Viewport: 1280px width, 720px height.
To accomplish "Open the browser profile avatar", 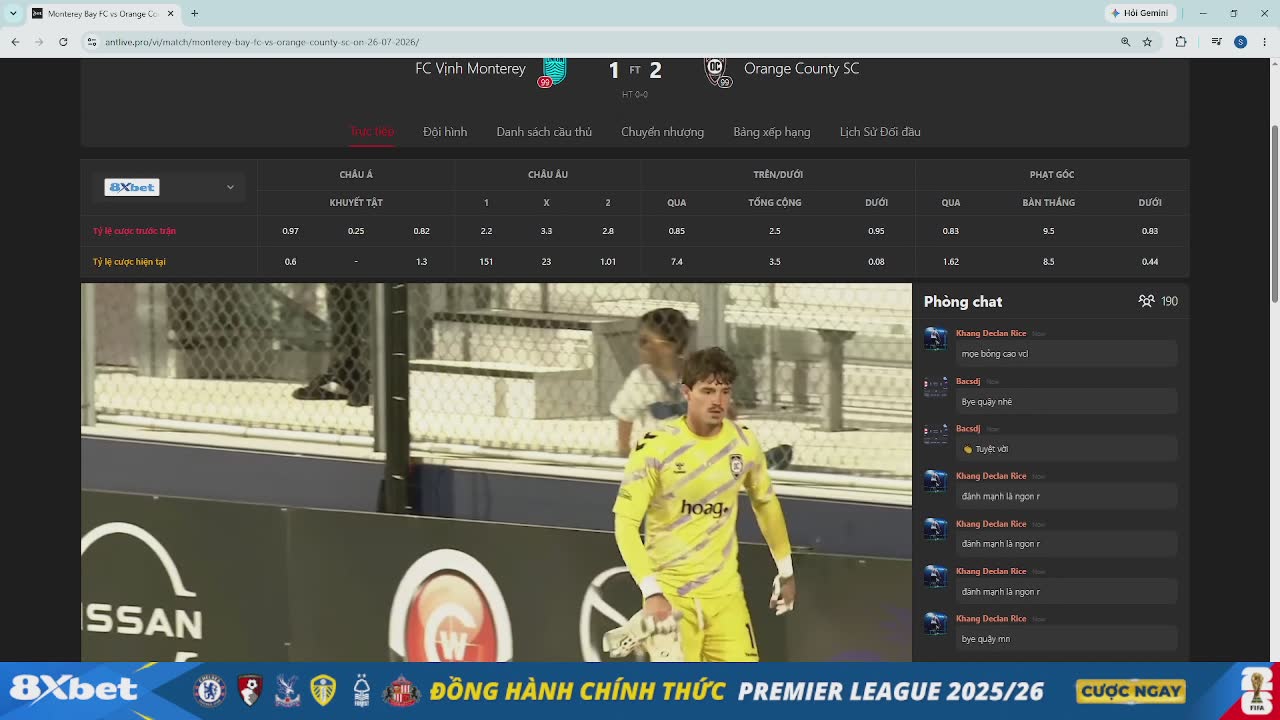I will pos(1240,42).
